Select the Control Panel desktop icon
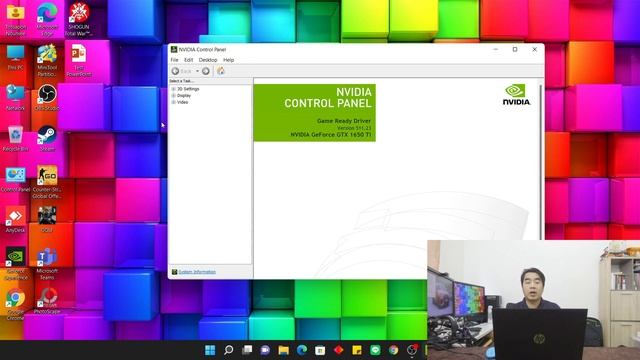The image size is (640, 360). (x=16, y=180)
